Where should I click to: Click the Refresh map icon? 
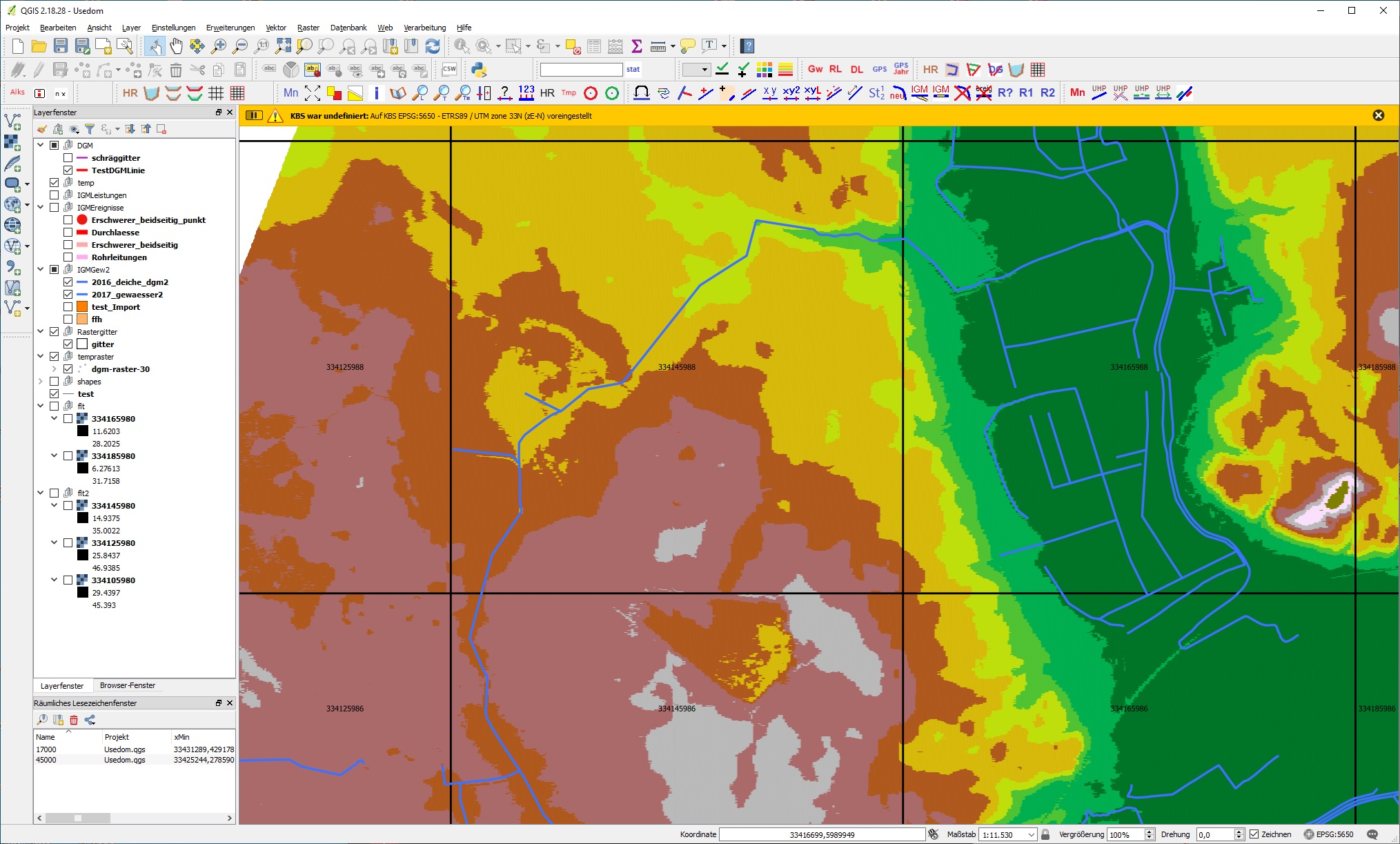click(x=433, y=46)
